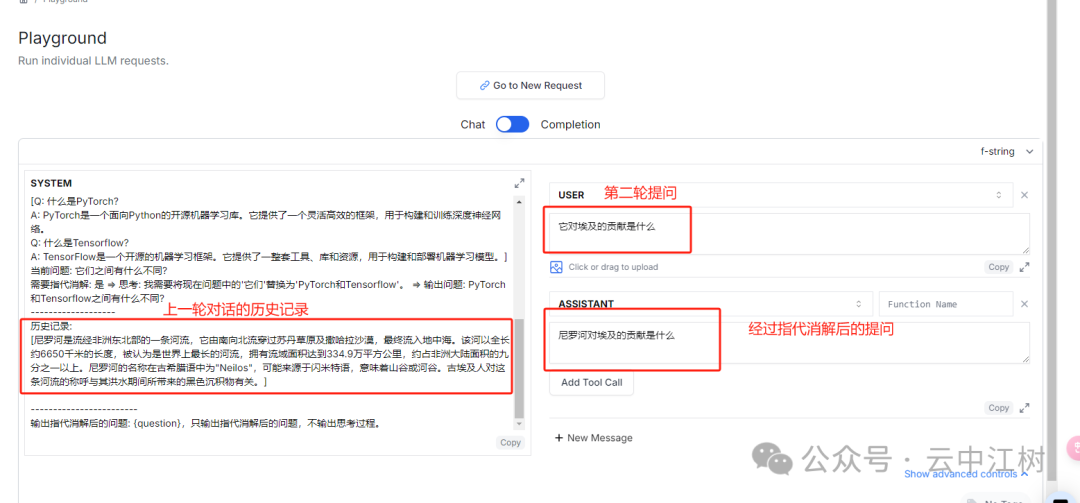
Task: Click the '历史记录:' line in SYSTEM prompt
Action: [52, 325]
